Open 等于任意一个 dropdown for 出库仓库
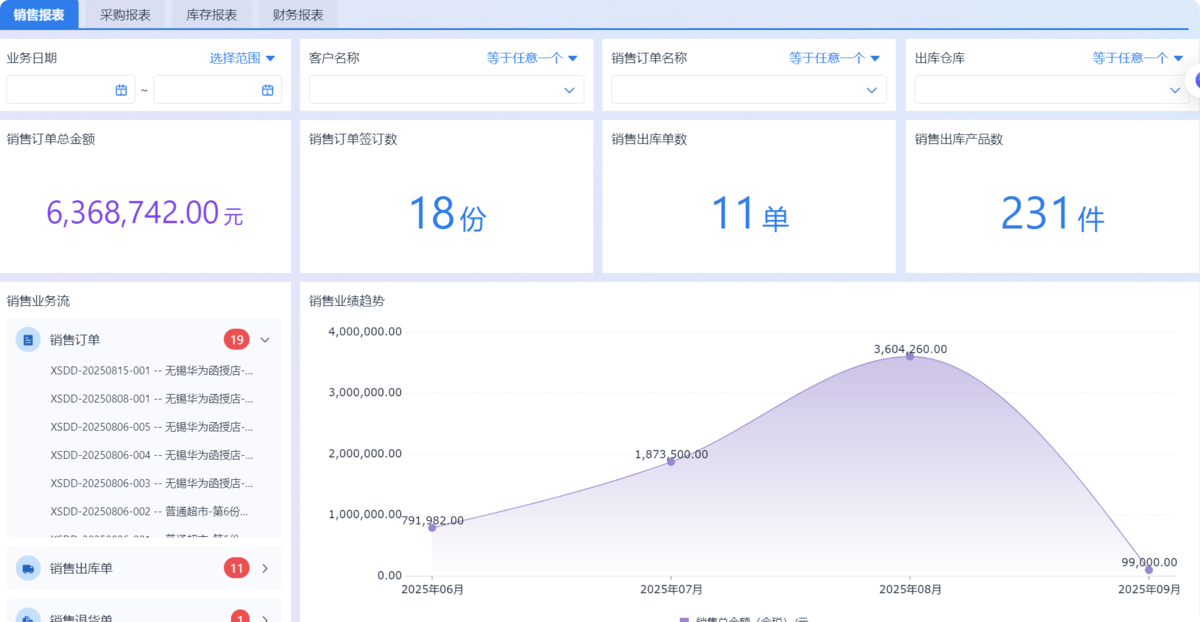This screenshot has height=622, width=1200. tap(1138, 58)
